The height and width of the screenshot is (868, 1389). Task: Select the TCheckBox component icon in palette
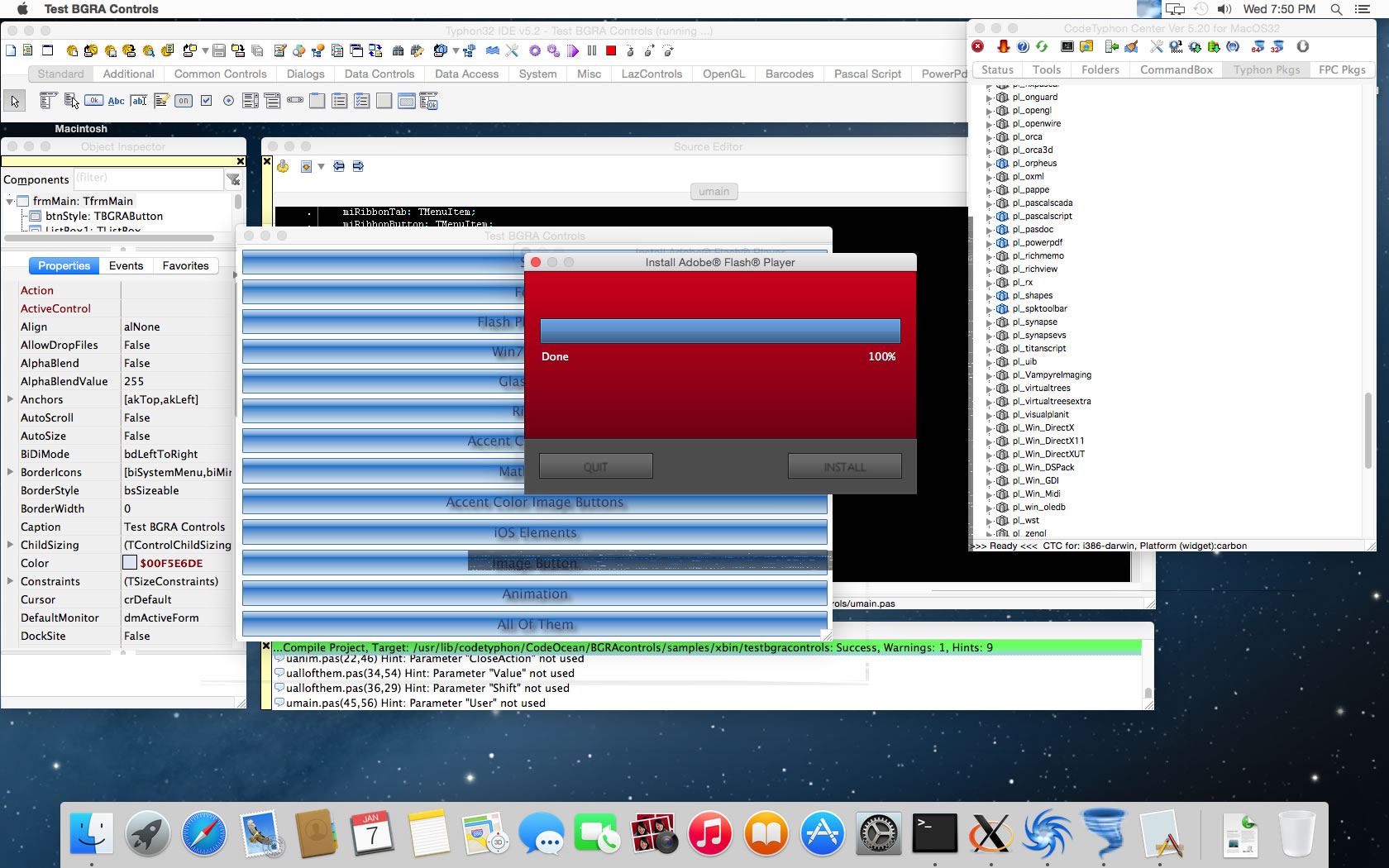pyautogui.click(x=206, y=101)
